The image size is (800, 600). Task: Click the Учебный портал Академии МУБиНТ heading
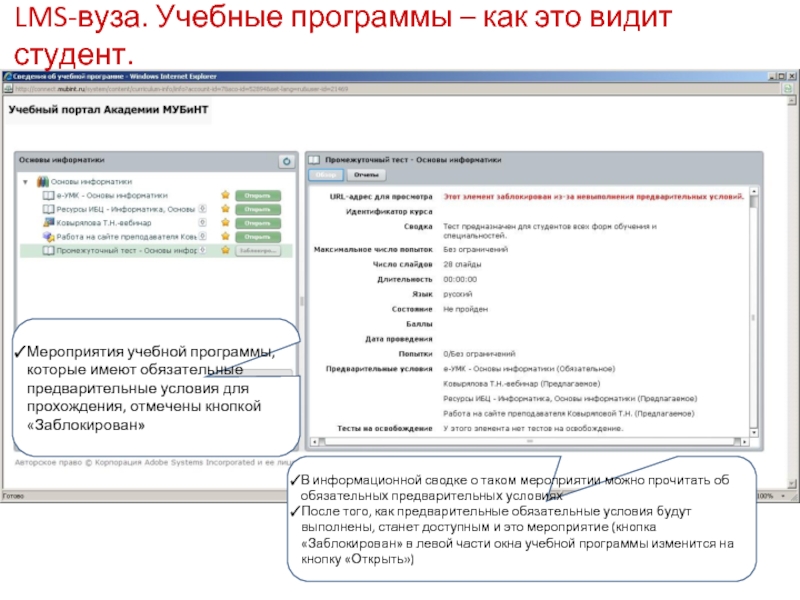point(108,110)
